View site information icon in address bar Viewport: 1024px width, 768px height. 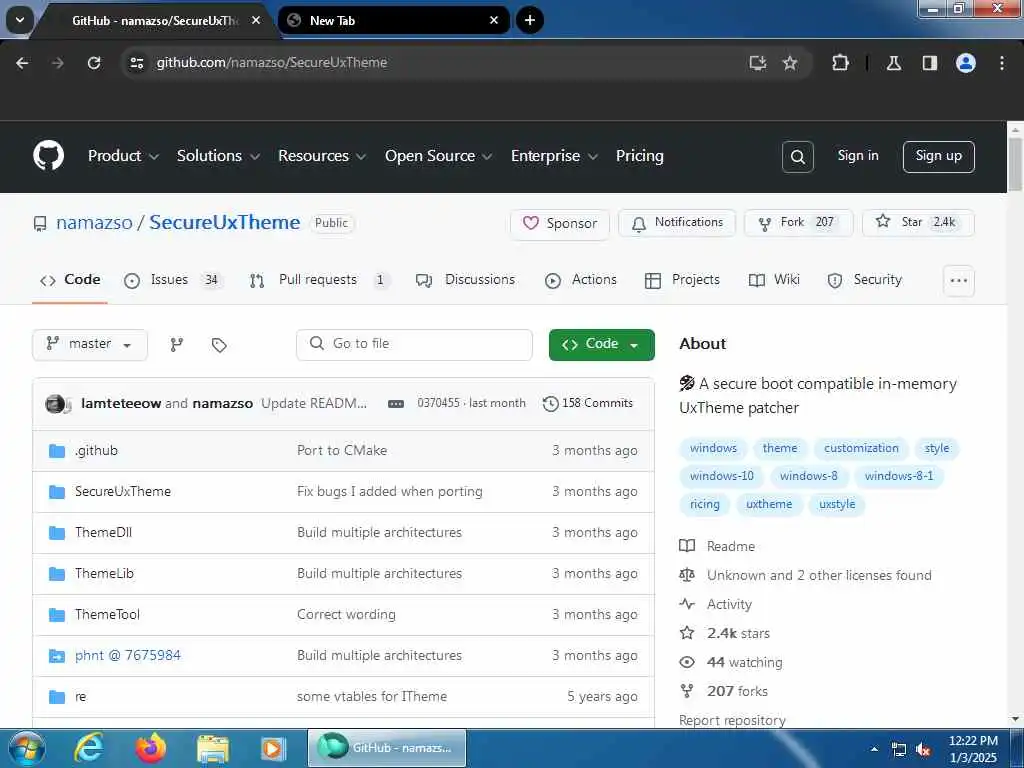(x=136, y=63)
